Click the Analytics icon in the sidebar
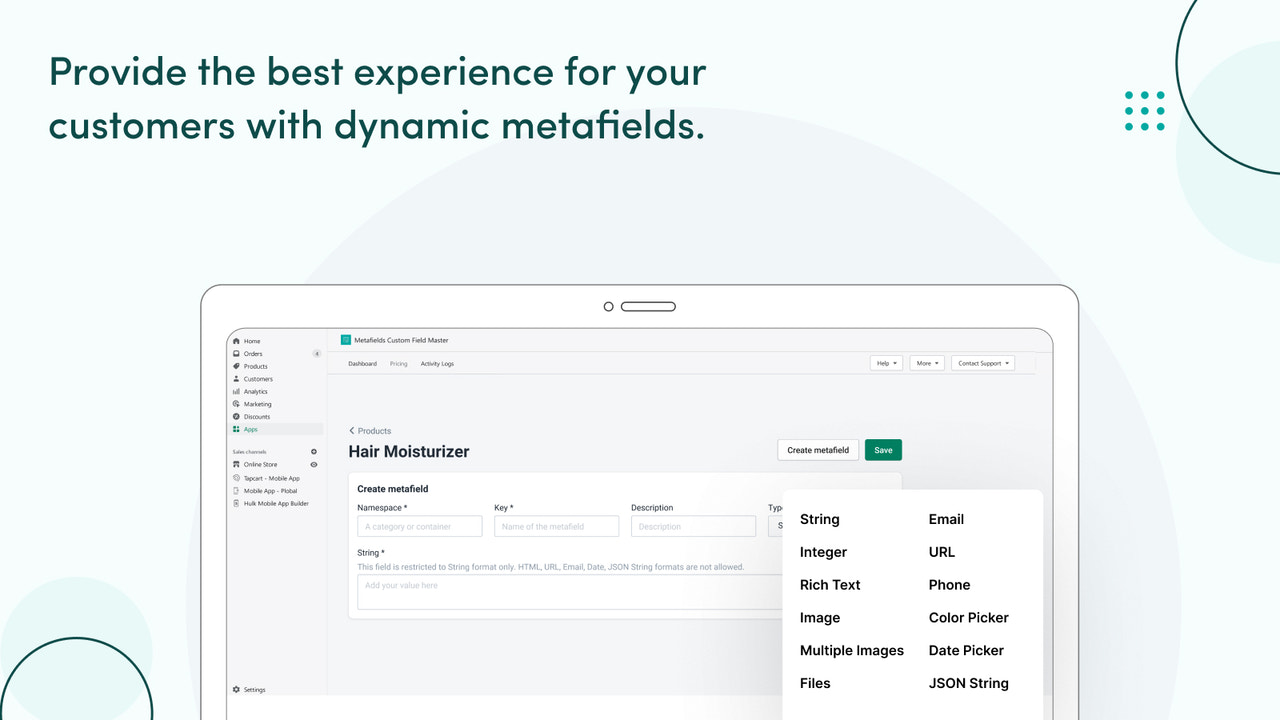The image size is (1280, 720). coord(237,391)
